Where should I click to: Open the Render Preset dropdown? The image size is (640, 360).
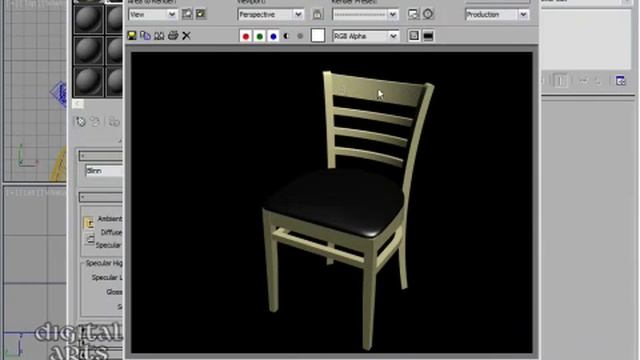click(365, 14)
